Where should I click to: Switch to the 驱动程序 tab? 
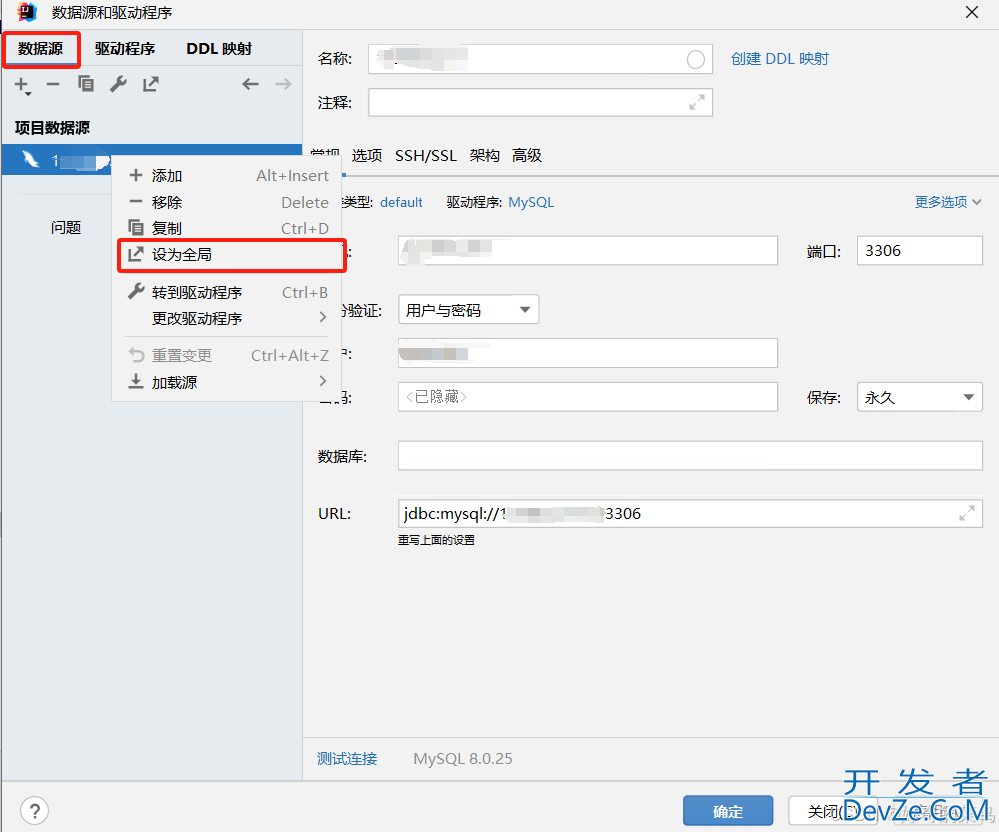click(x=125, y=49)
